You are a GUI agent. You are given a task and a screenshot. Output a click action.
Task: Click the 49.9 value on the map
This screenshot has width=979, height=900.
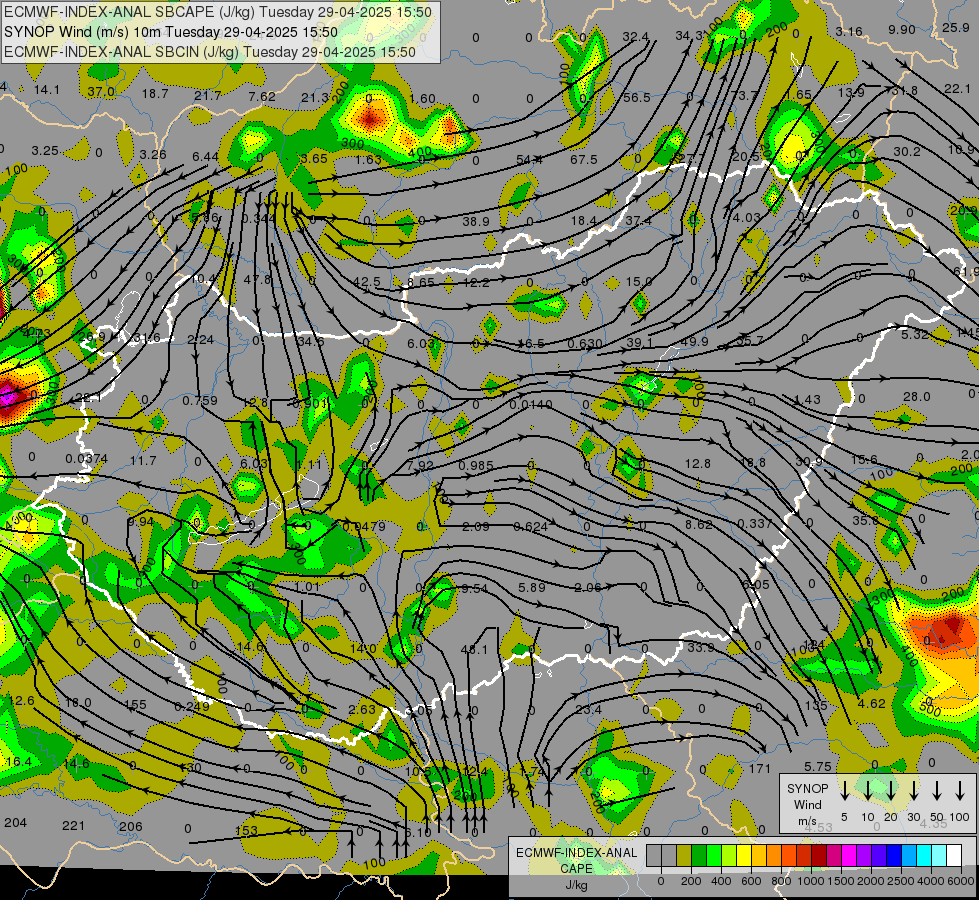point(694,342)
